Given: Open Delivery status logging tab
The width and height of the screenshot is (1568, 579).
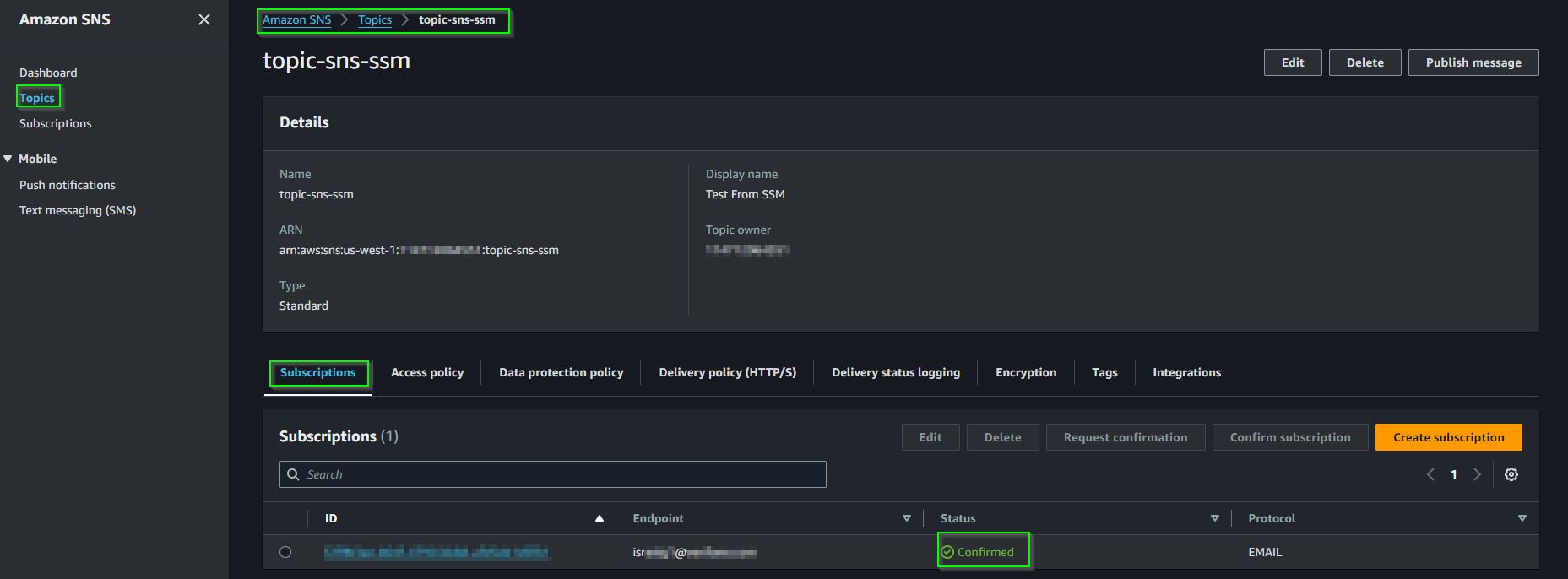Looking at the screenshot, I should pos(896,372).
